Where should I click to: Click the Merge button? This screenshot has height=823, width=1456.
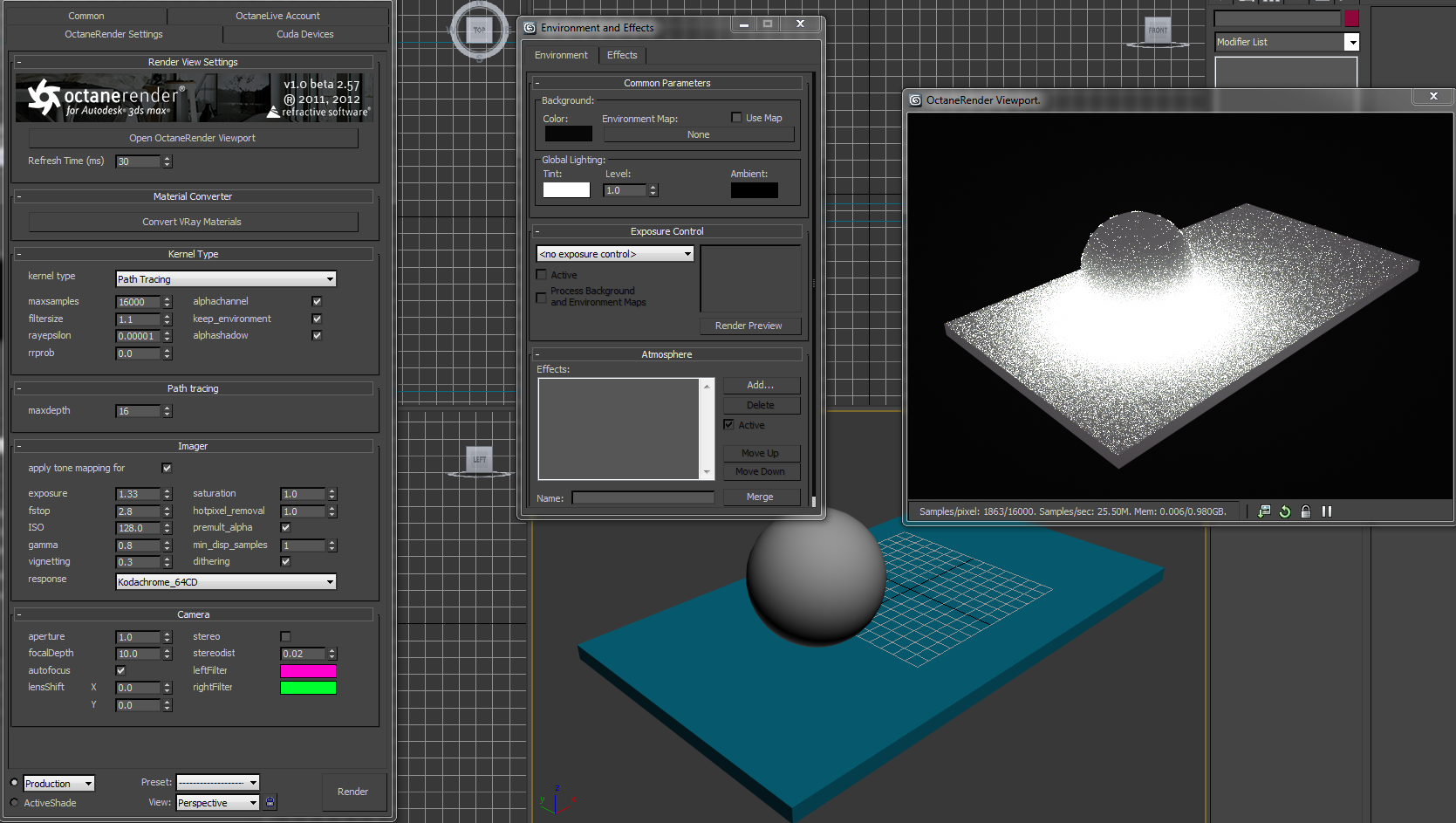pyautogui.click(x=761, y=497)
